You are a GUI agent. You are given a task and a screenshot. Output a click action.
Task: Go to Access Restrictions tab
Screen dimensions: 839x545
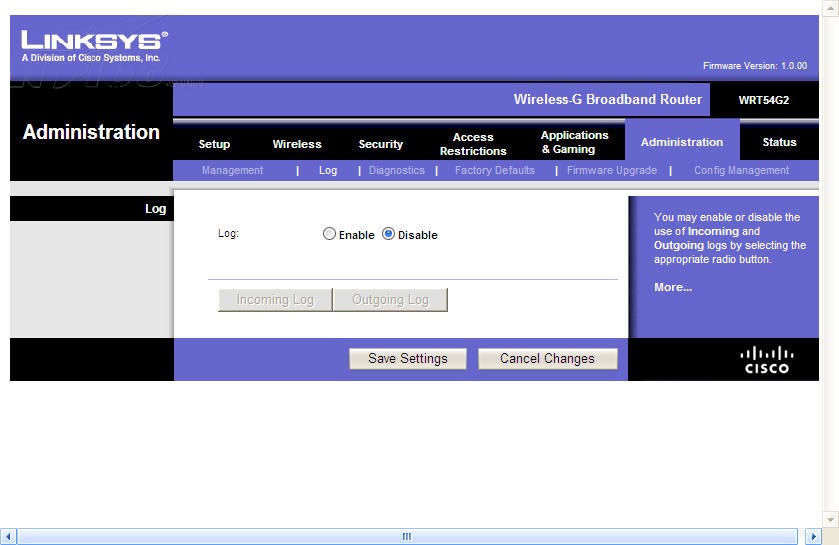point(473,144)
